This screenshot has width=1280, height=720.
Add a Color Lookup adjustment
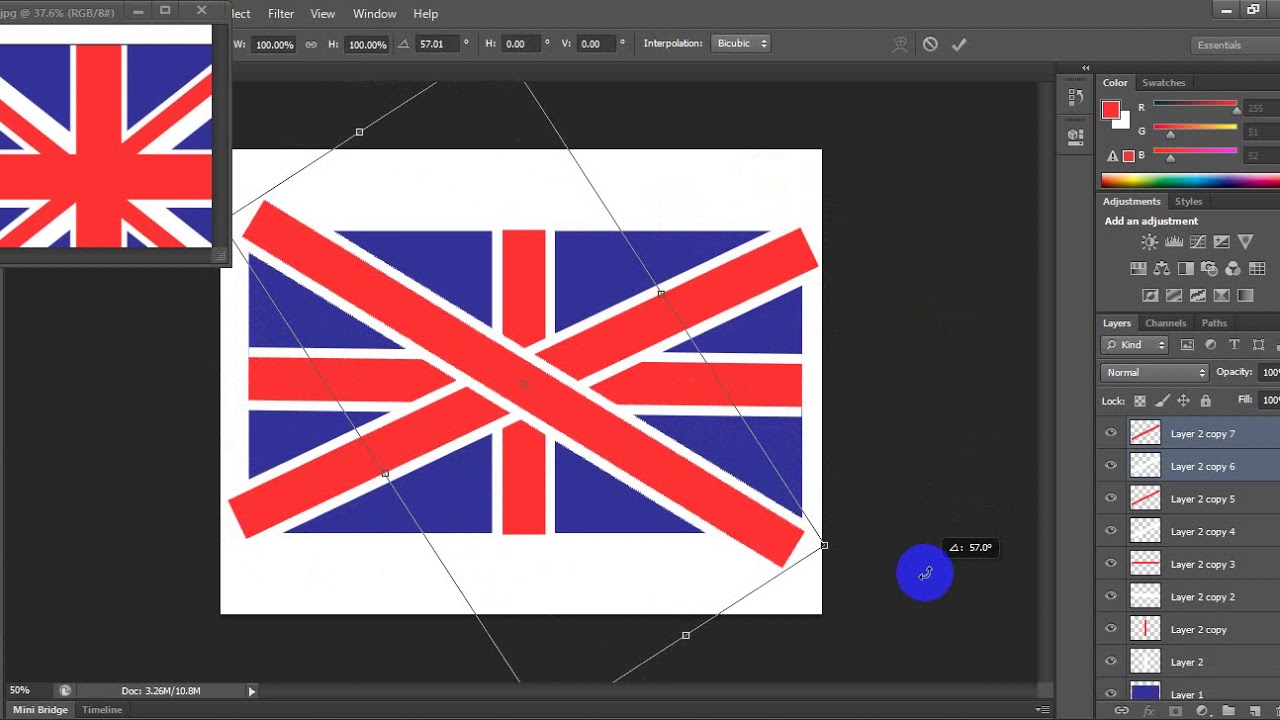(1257, 269)
